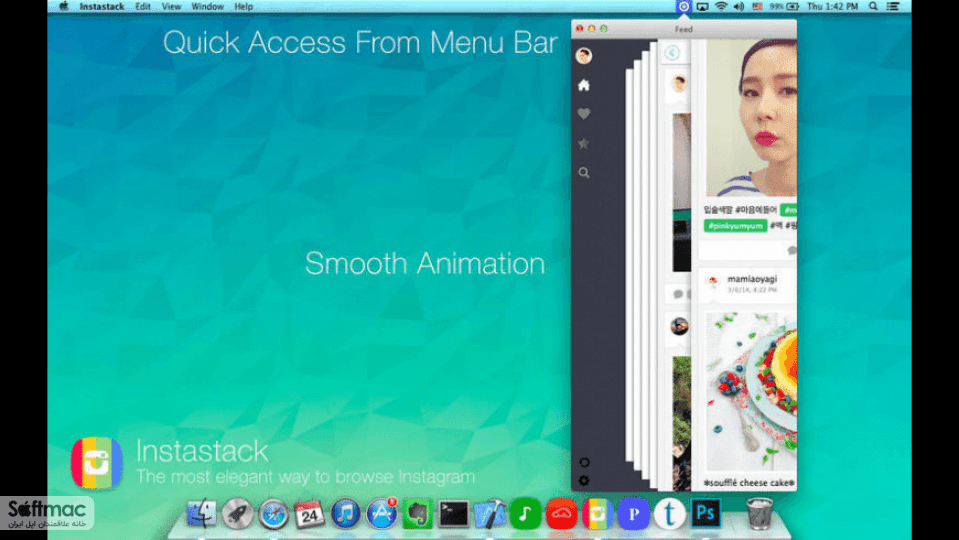
Task: Click the #pinkyumyum hashtag tag
Action: click(735, 226)
